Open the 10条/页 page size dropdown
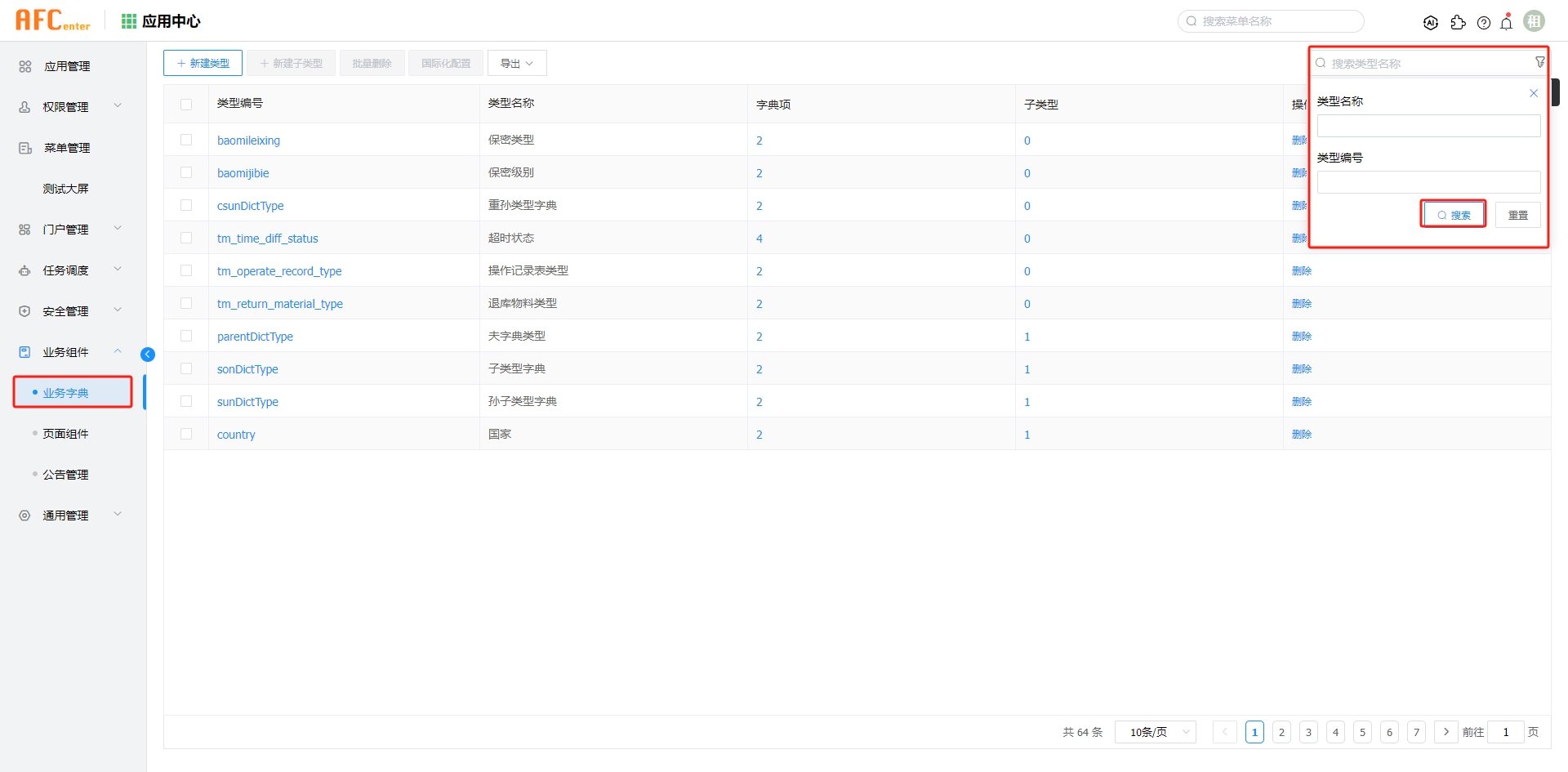The image size is (1568, 772). [1155, 732]
